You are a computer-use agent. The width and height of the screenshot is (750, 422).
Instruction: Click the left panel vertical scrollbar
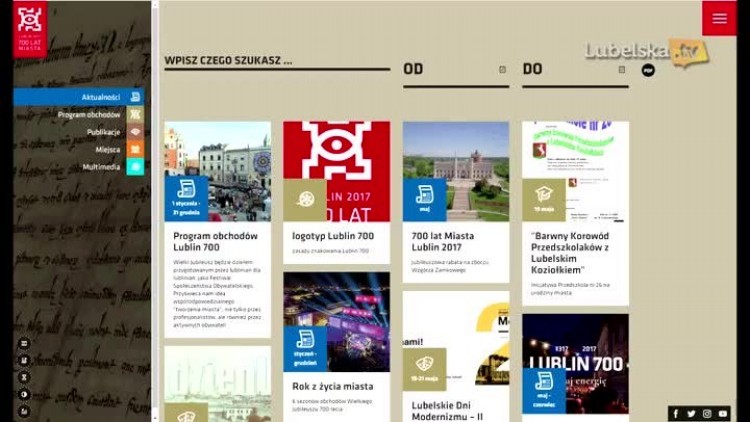[154, 211]
